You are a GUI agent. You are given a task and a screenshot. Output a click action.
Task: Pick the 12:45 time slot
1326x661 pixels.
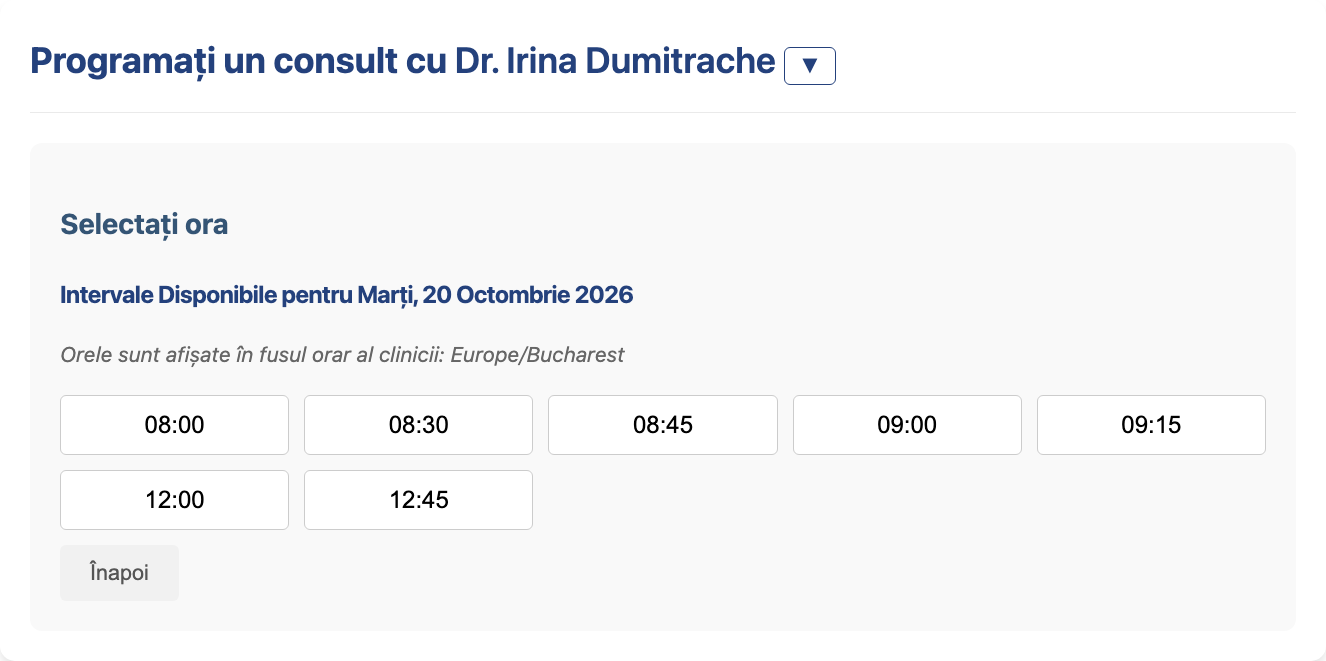tap(418, 500)
